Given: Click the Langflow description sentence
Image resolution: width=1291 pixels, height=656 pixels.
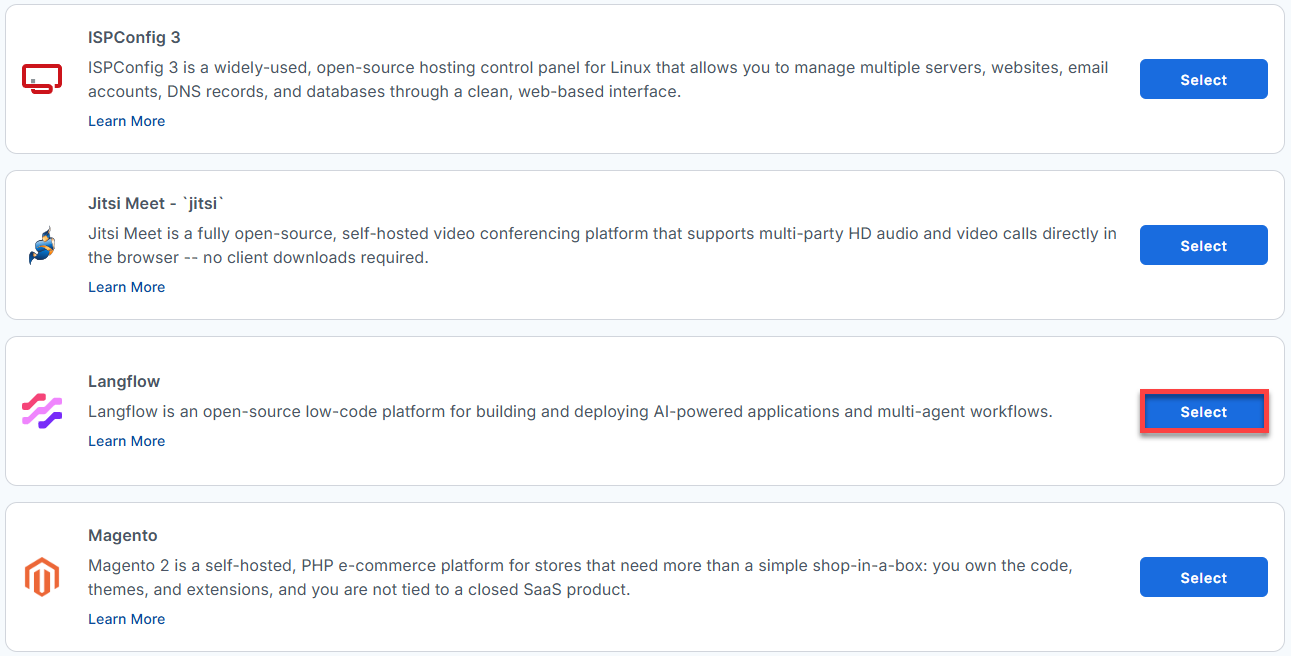Looking at the screenshot, I should pos(570,412).
